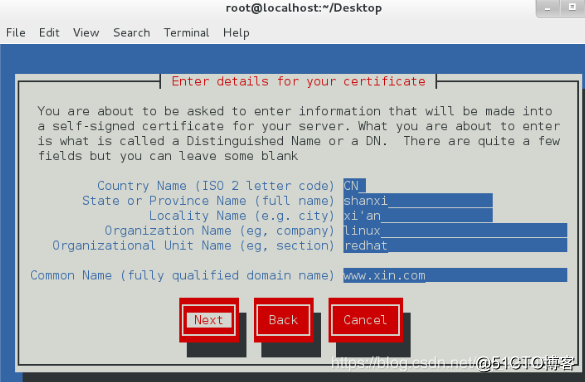Image resolution: width=585 pixels, height=382 pixels.
Task: Click the label 'Common Name (fully qualified domain name)'
Action: click(x=182, y=275)
